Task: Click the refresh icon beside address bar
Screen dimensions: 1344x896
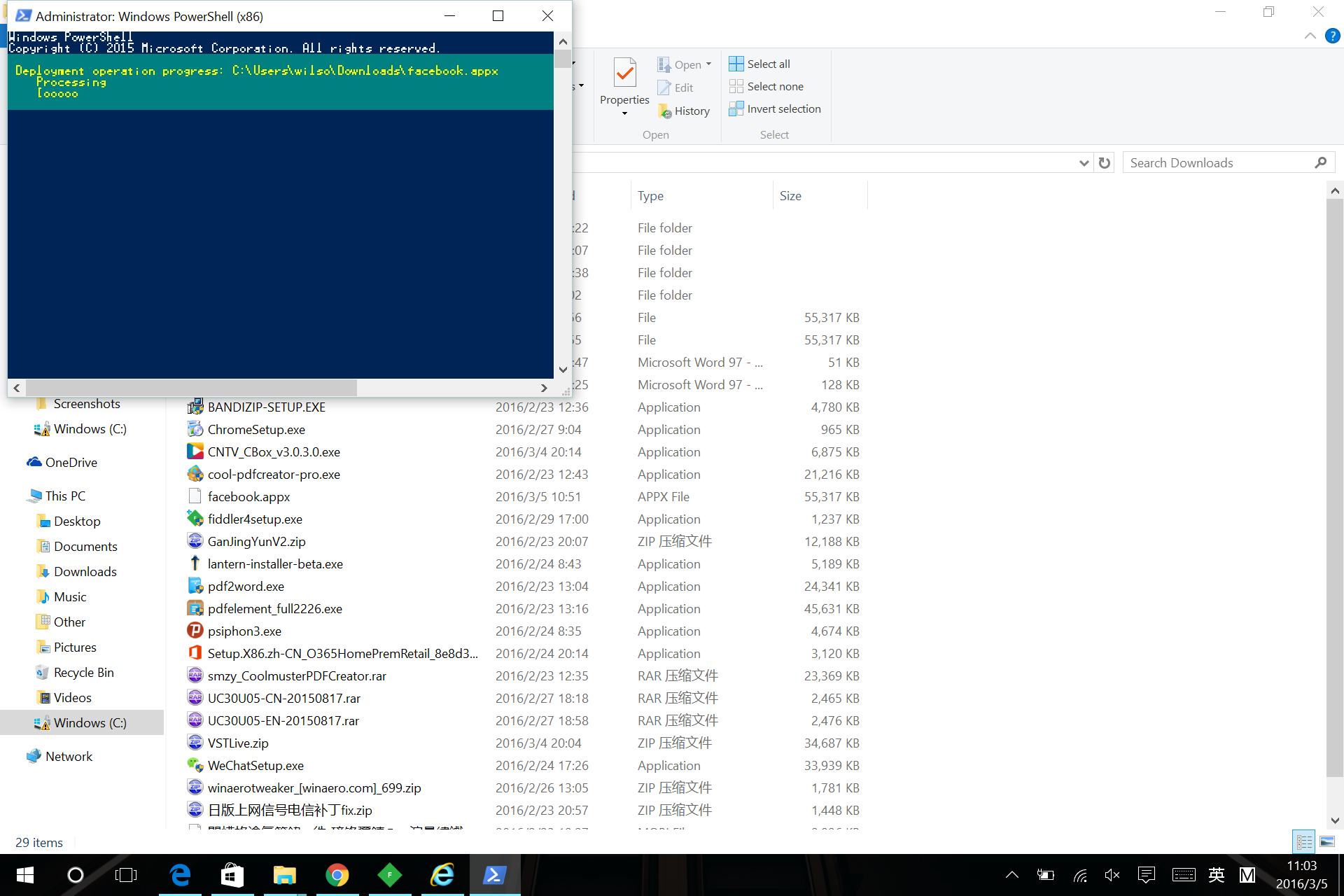Action: click(x=1105, y=163)
